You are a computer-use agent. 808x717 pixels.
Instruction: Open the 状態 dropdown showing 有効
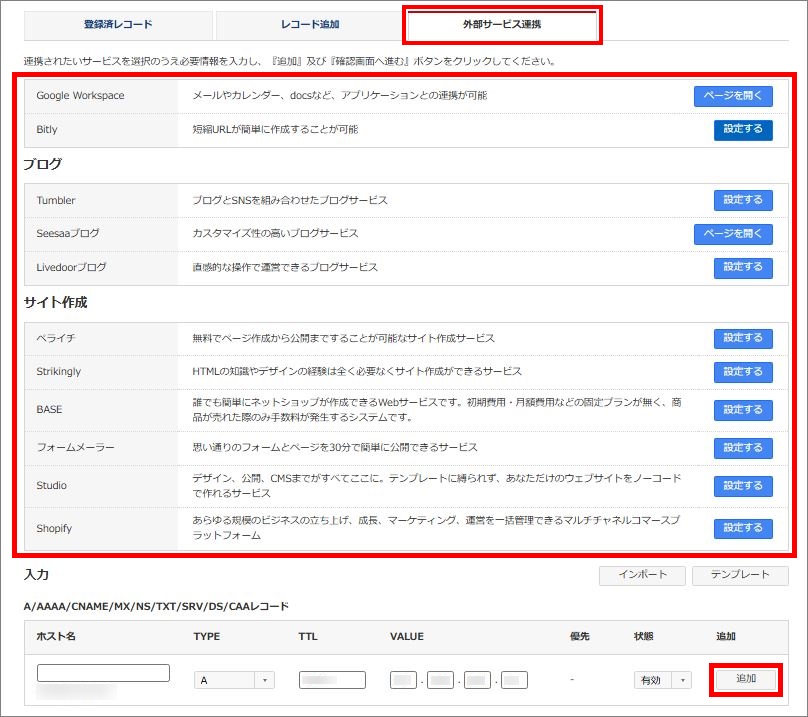tap(662, 680)
